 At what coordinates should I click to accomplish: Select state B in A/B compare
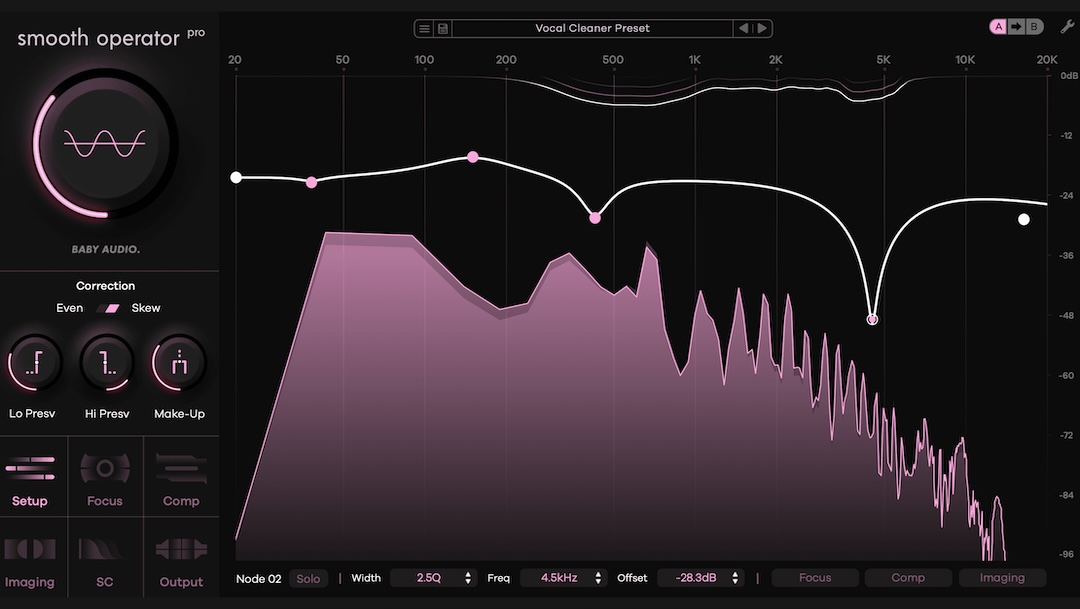pyautogui.click(x=1034, y=27)
